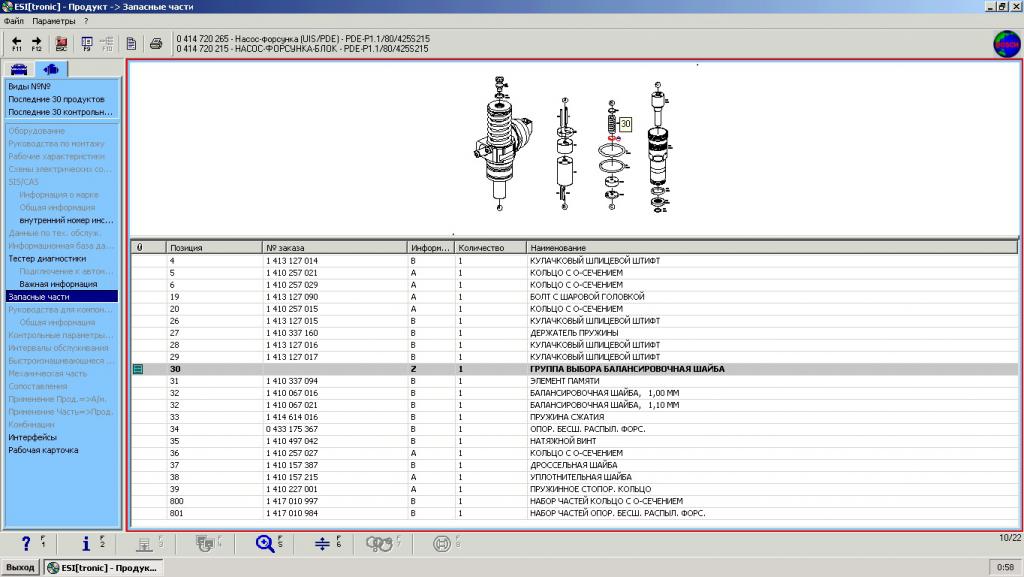This screenshot has height=577, width=1024.
Task: Select the УПЛОТНИТЕЛЬНАЯ ШАЙБА row
Action: [x=574, y=477]
